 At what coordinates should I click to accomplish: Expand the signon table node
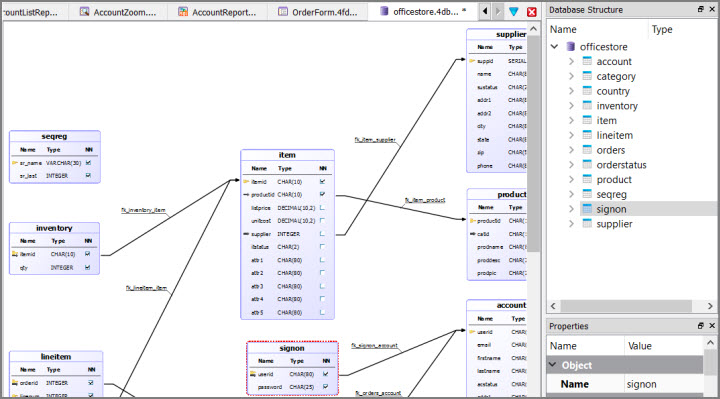[571, 208]
